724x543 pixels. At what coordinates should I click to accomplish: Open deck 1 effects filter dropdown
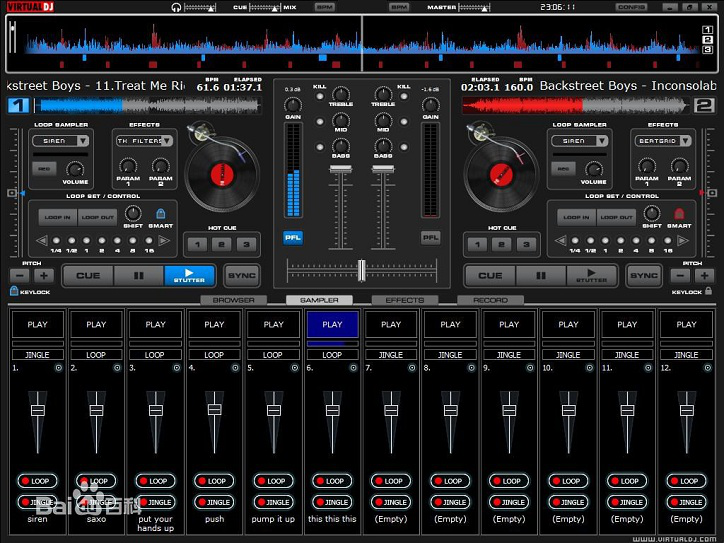(x=144, y=141)
